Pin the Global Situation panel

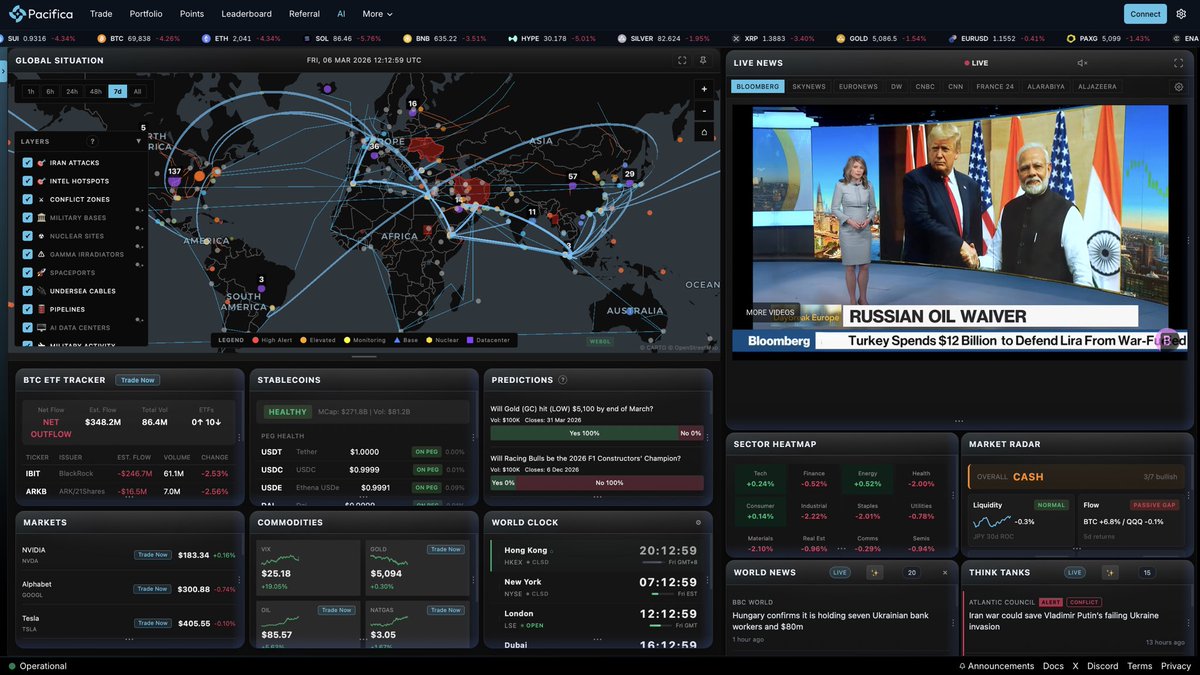click(703, 60)
